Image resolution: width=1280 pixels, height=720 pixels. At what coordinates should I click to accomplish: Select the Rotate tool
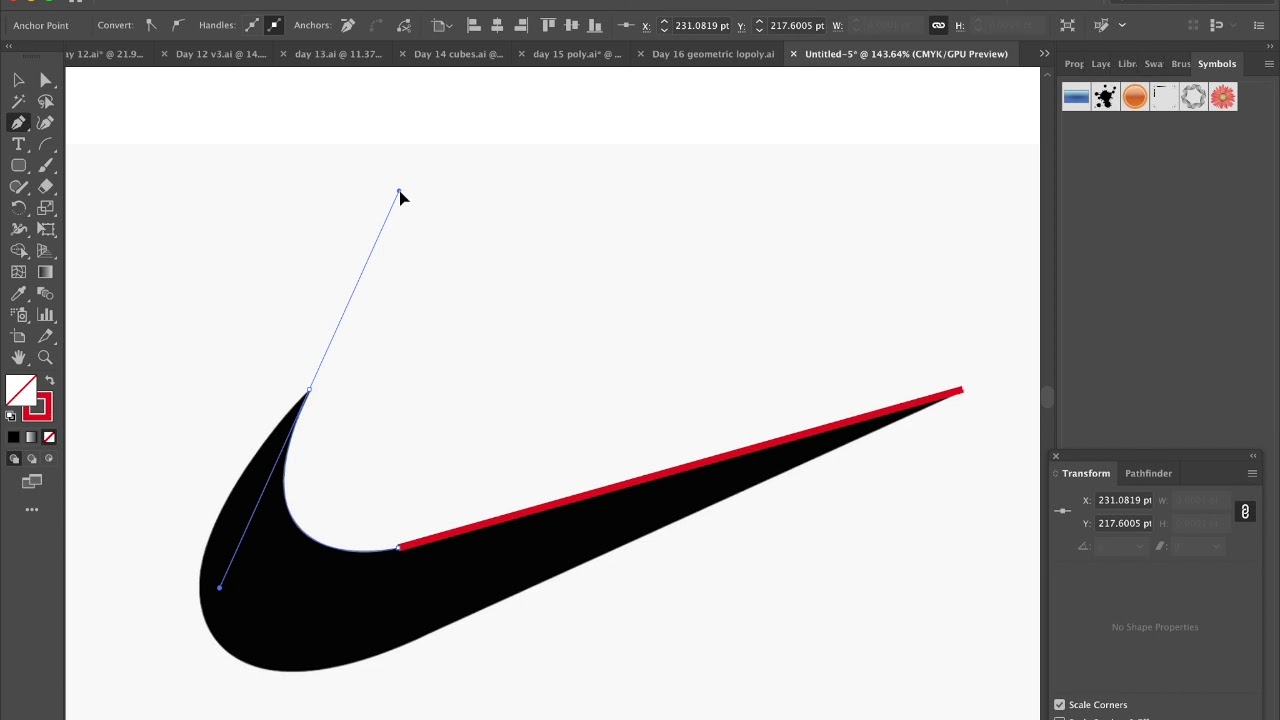coord(19,208)
